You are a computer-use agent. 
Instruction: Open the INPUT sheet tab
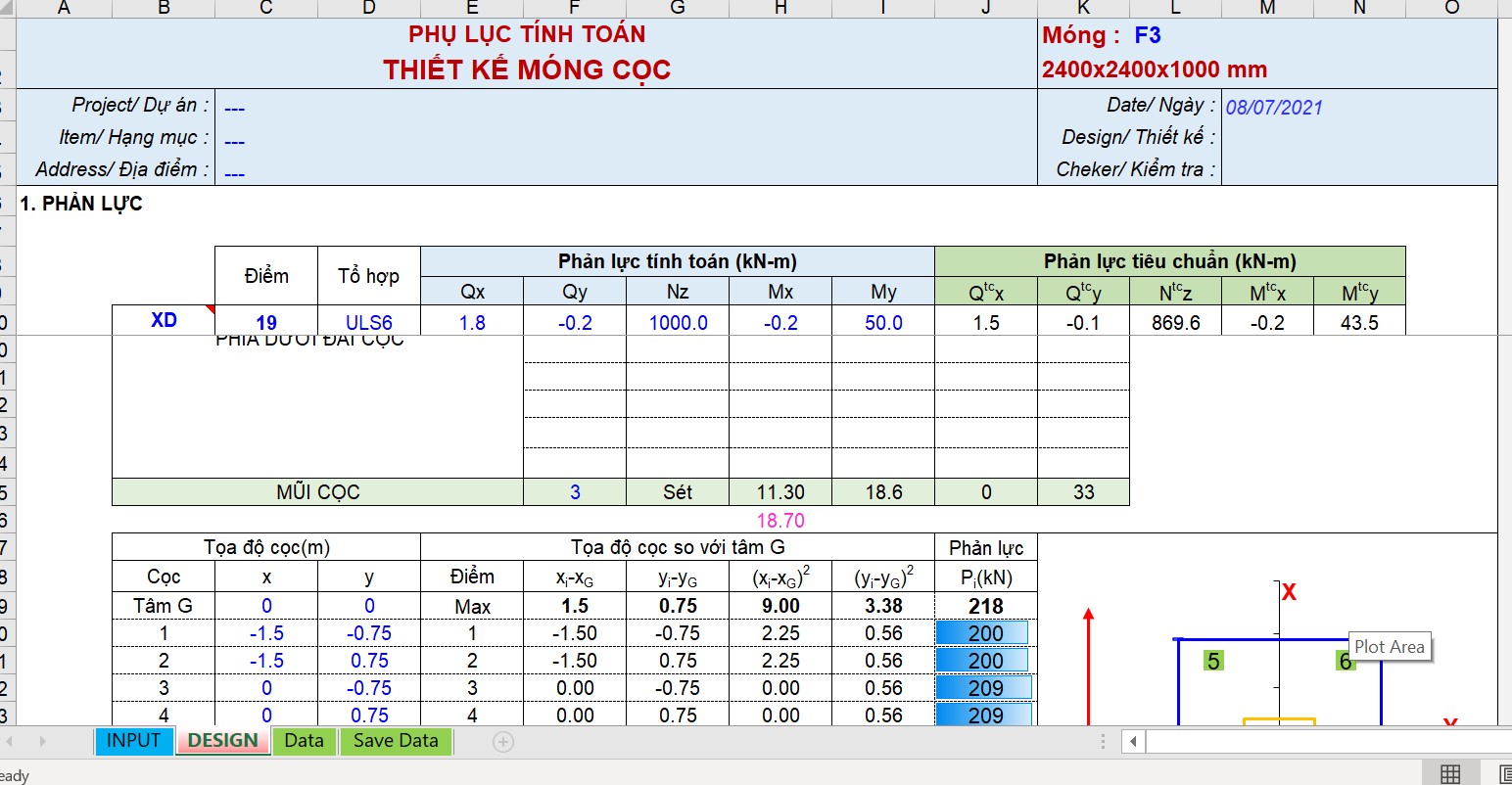pos(133,741)
